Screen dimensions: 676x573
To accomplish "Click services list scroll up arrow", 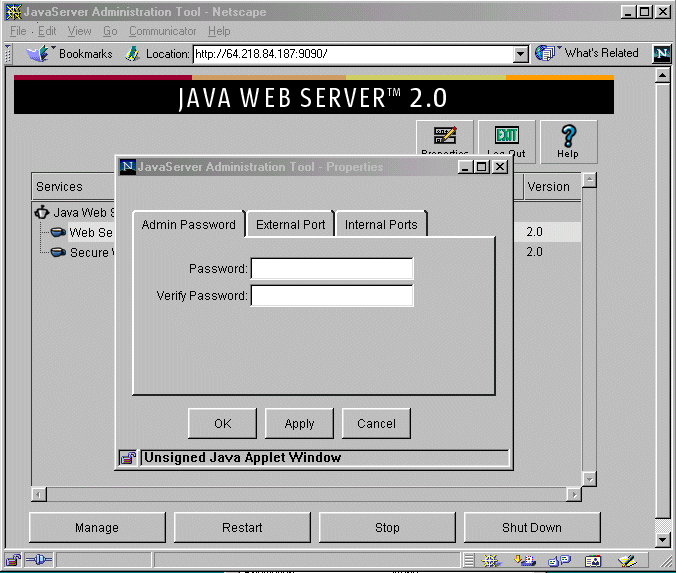I will coord(589,180).
